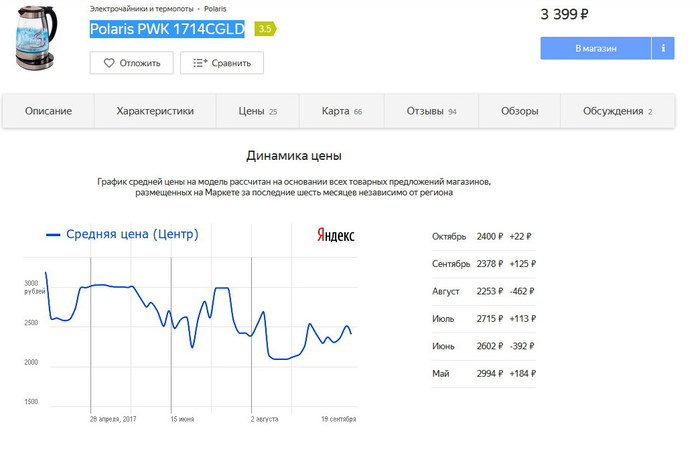700x455 pixels.
Task: Open the Электрочайники и термопоты breadcrumb
Action: (141, 8)
